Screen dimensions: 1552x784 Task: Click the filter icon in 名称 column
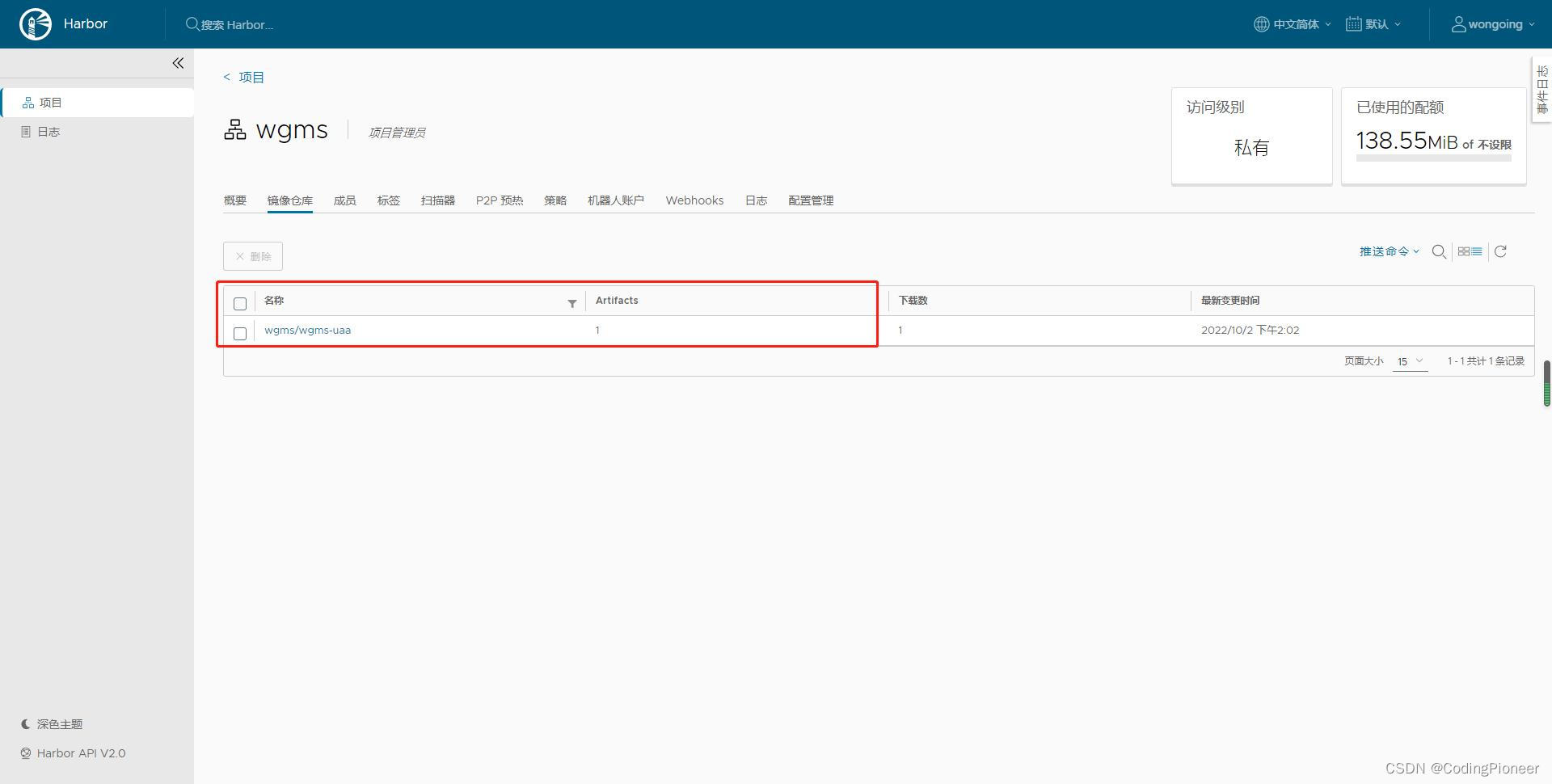(572, 304)
